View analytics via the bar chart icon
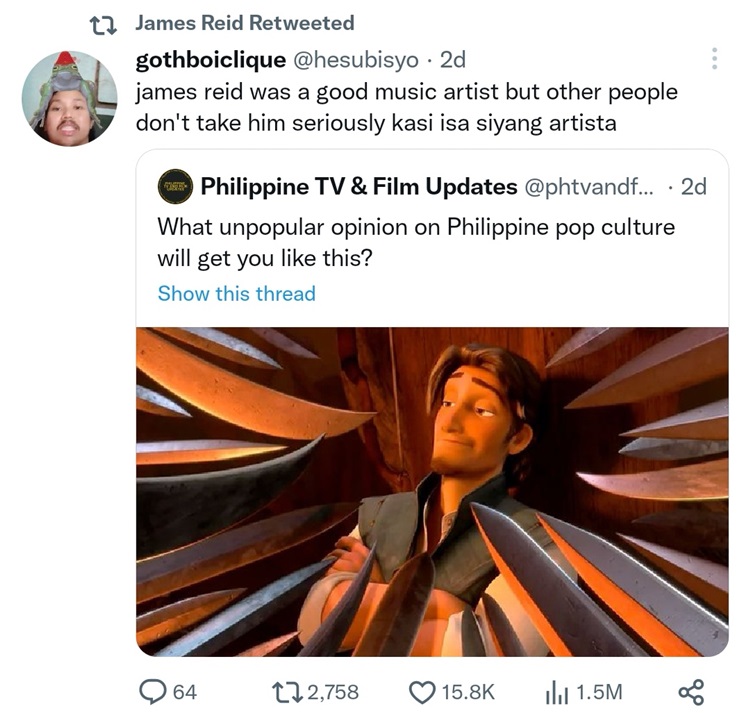This screenshot has width=750, height=713. 556,692
